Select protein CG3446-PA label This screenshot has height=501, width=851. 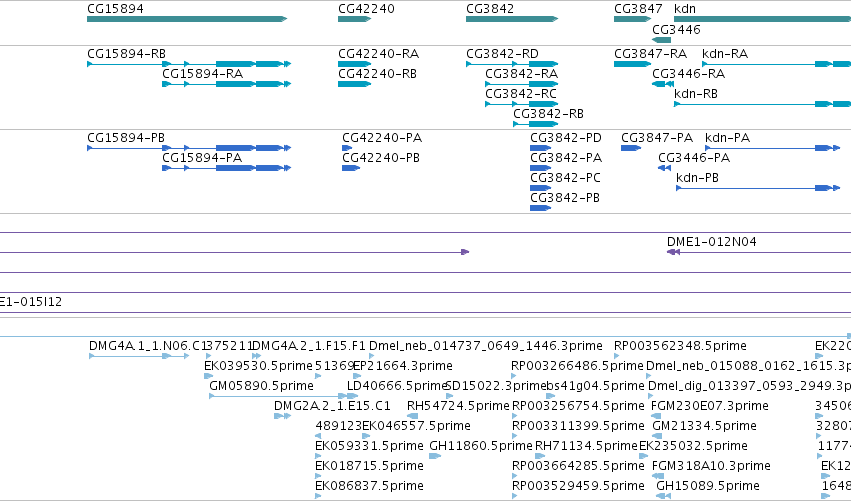(694, 158)
